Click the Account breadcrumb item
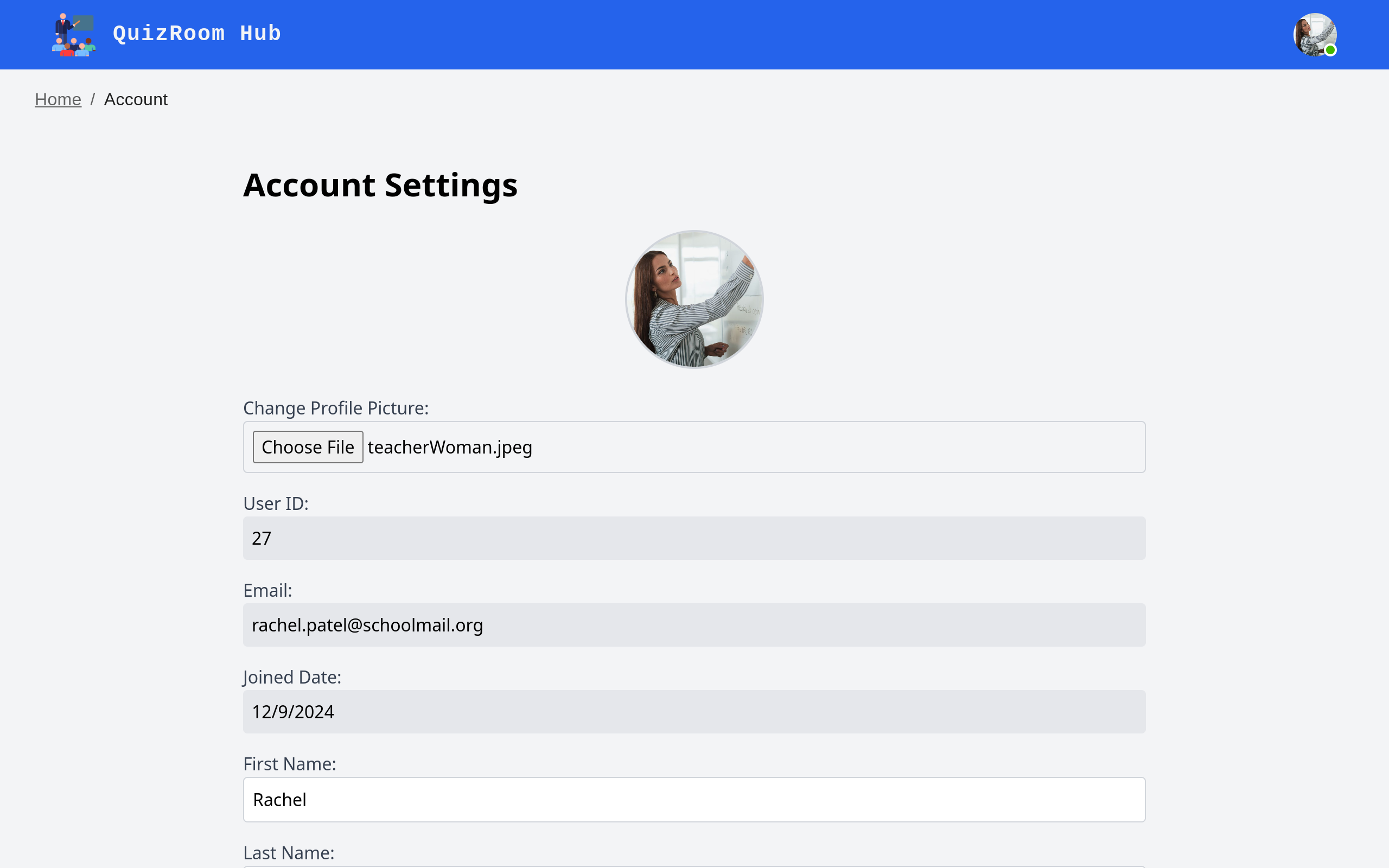Image resolution: width=1389 pixels, height=868 pixels. (x=136, y=99)
